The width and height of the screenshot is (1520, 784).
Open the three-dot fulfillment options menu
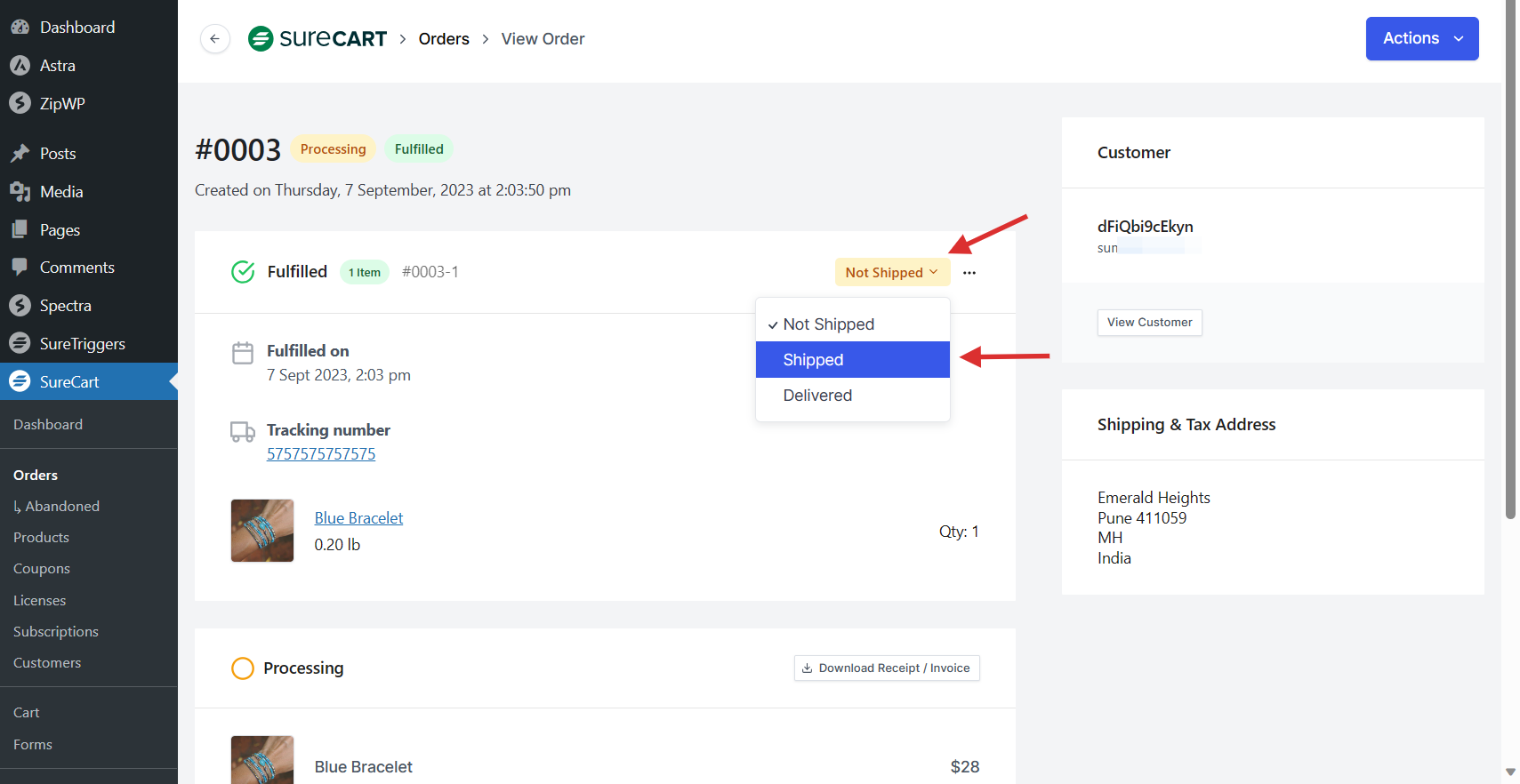pos(969,273)
